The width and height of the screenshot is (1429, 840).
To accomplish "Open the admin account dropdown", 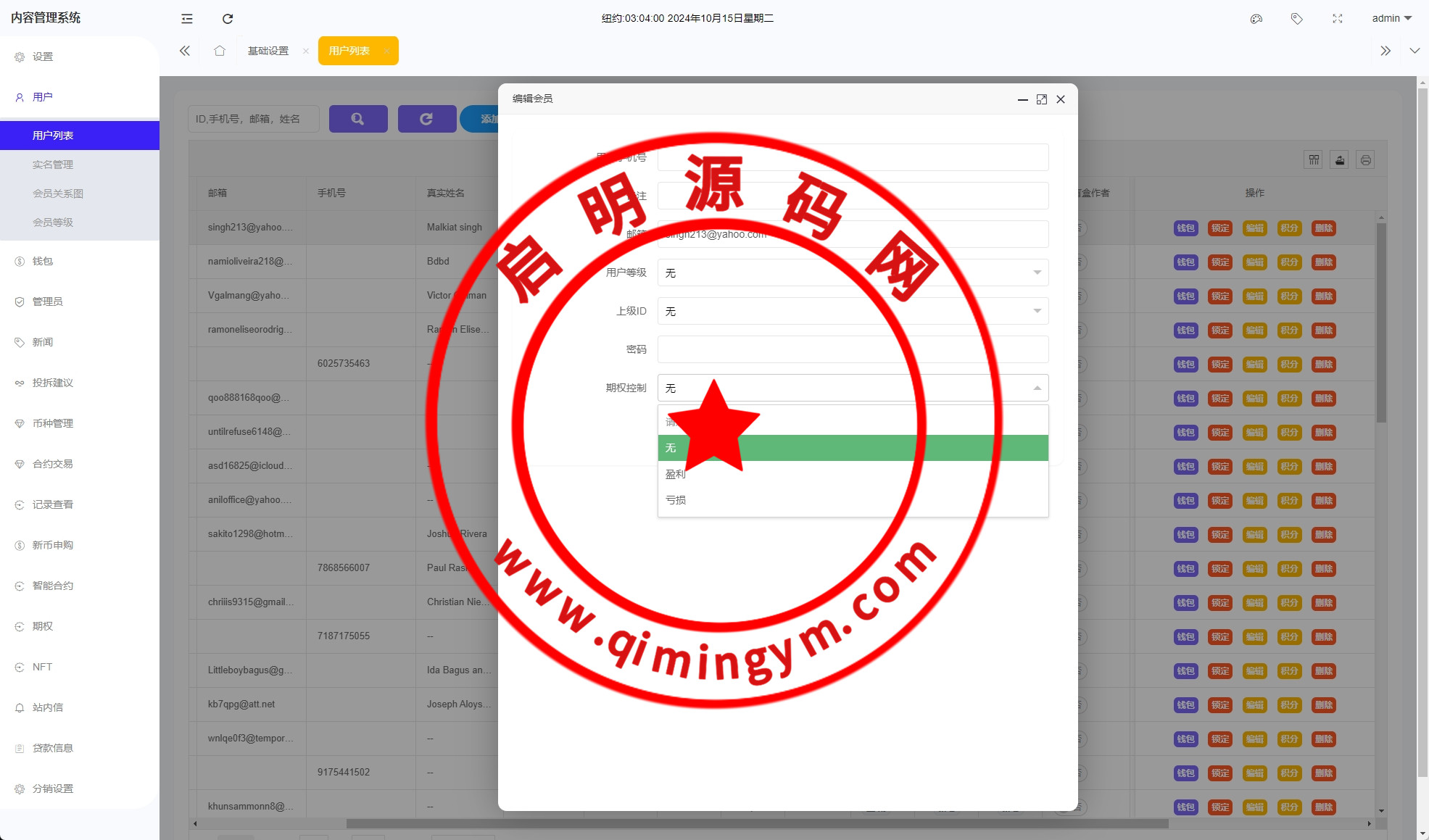I will coord(1391,19).
